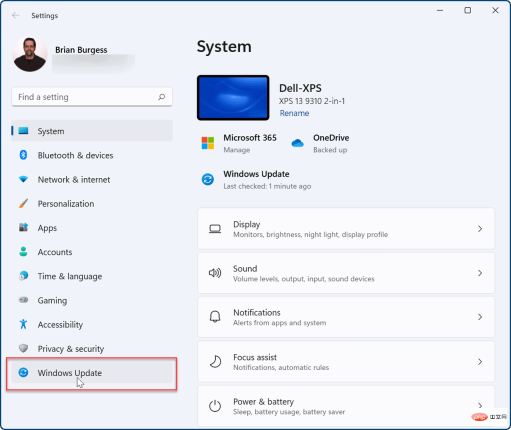
Task: Select Windows Update in the sidebar
Action: click(92, 373)
